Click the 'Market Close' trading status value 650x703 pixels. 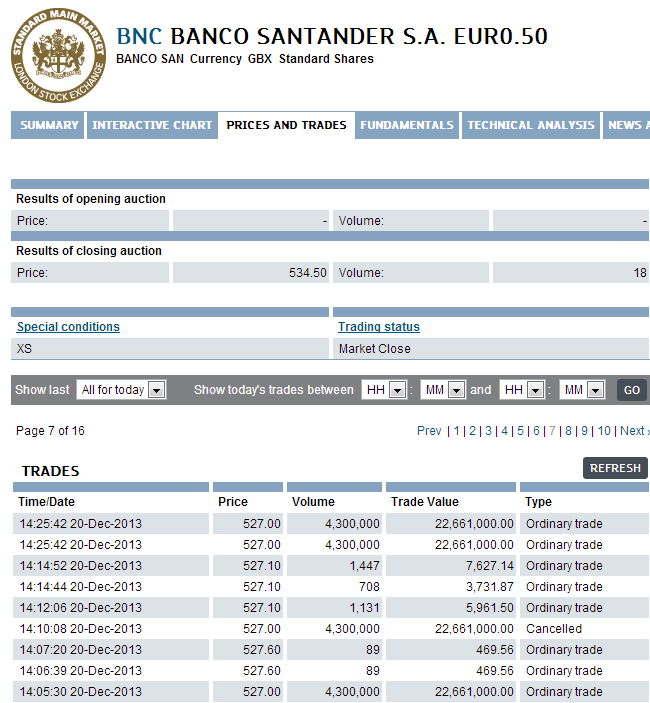(x=375, y=349)
